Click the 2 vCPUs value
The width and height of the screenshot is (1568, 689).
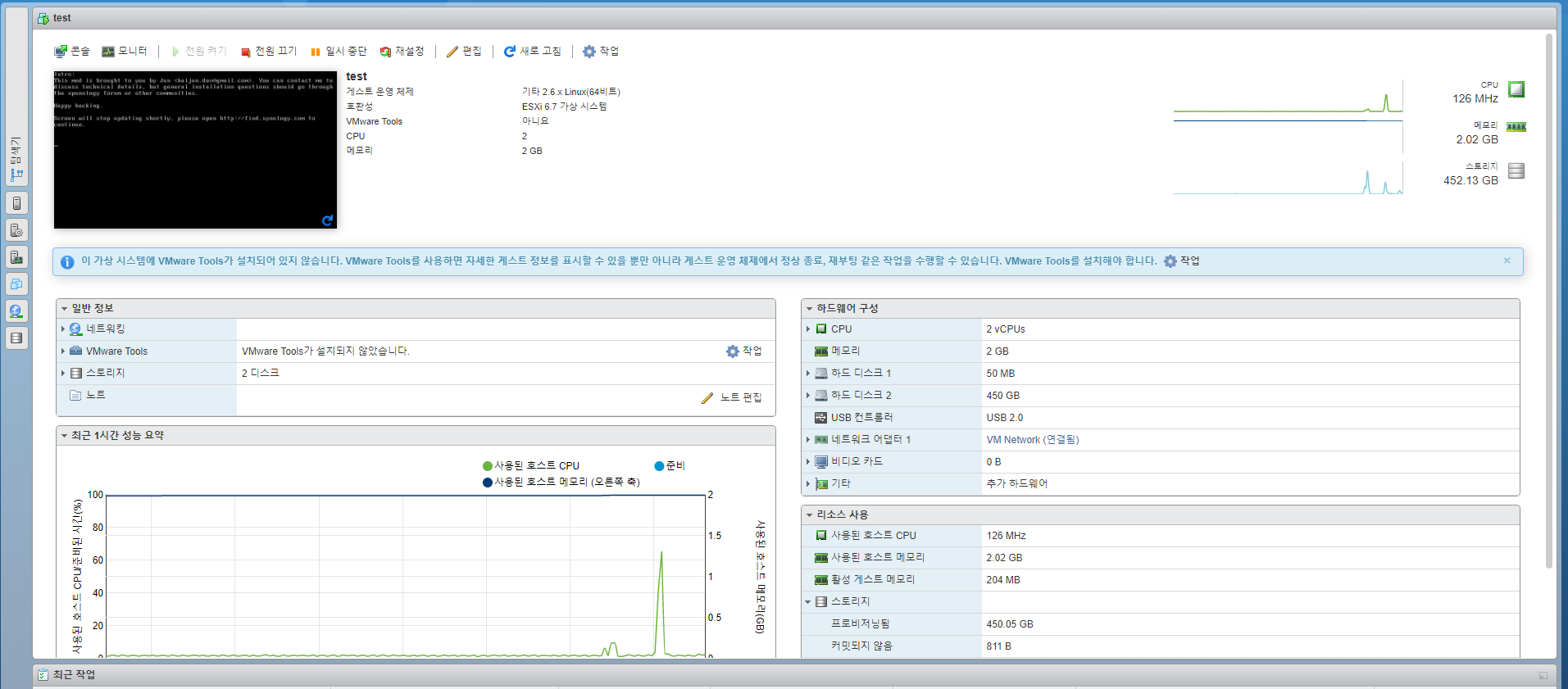point(1006,329)
